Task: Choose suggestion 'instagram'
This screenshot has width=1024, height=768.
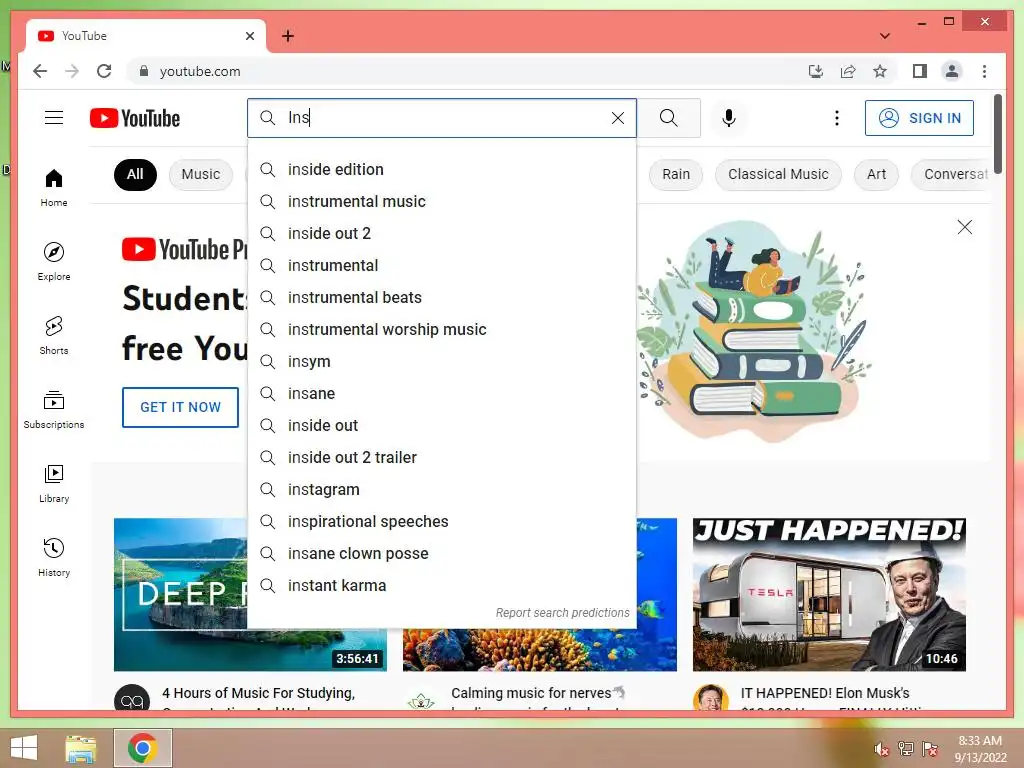Action: click(x=441, y=490)
